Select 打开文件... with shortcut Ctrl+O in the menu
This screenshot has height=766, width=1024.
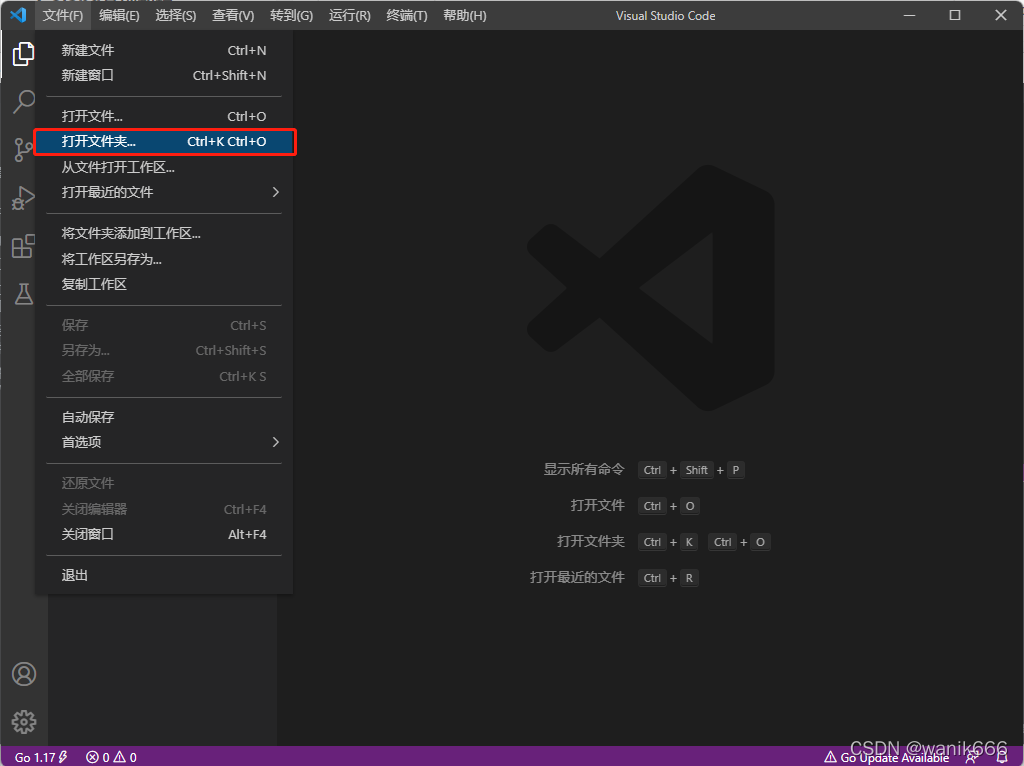[x=164, y=116]
